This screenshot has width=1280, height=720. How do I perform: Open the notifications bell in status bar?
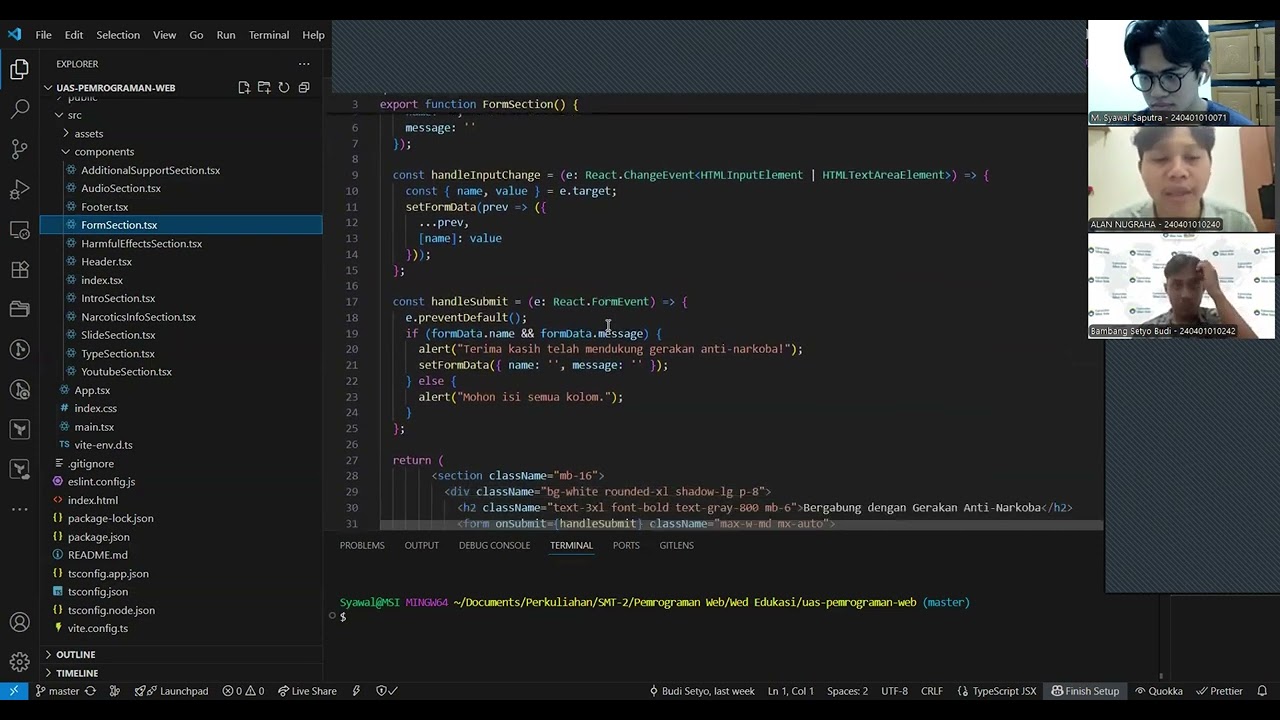point(1262,691)
